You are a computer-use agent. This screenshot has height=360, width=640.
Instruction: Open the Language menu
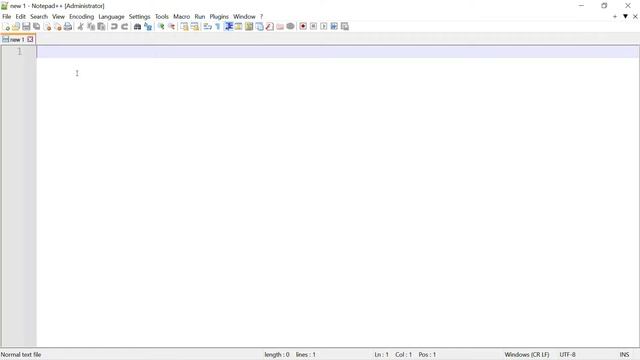(111, 17)
